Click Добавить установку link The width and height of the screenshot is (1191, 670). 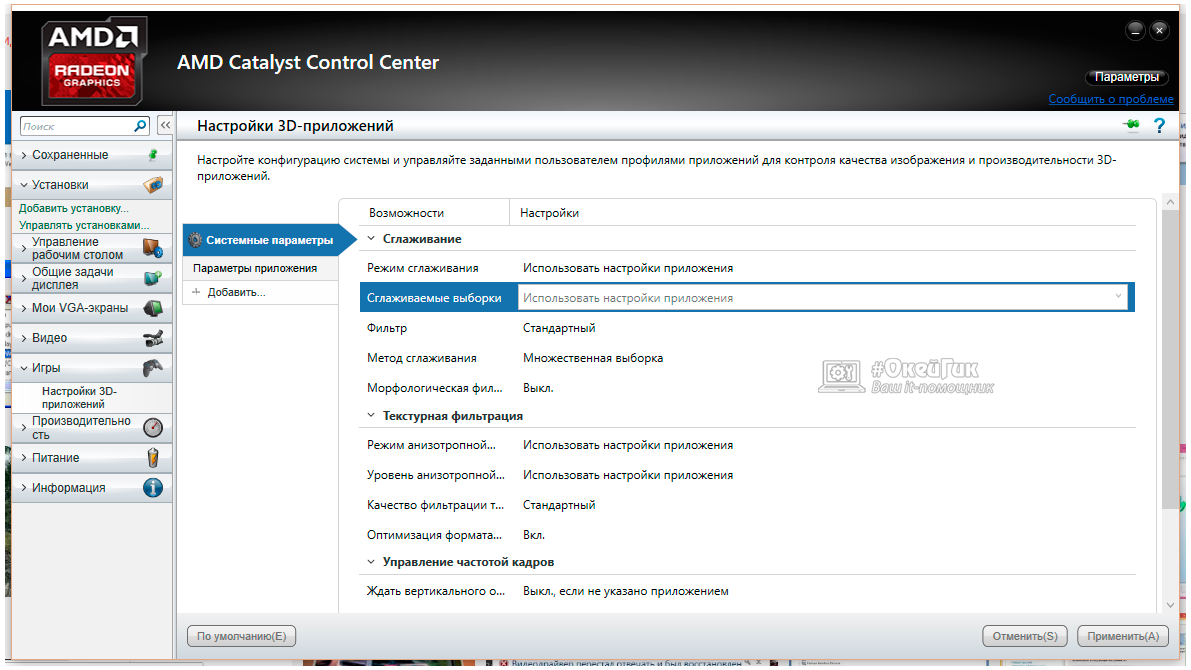74,208
